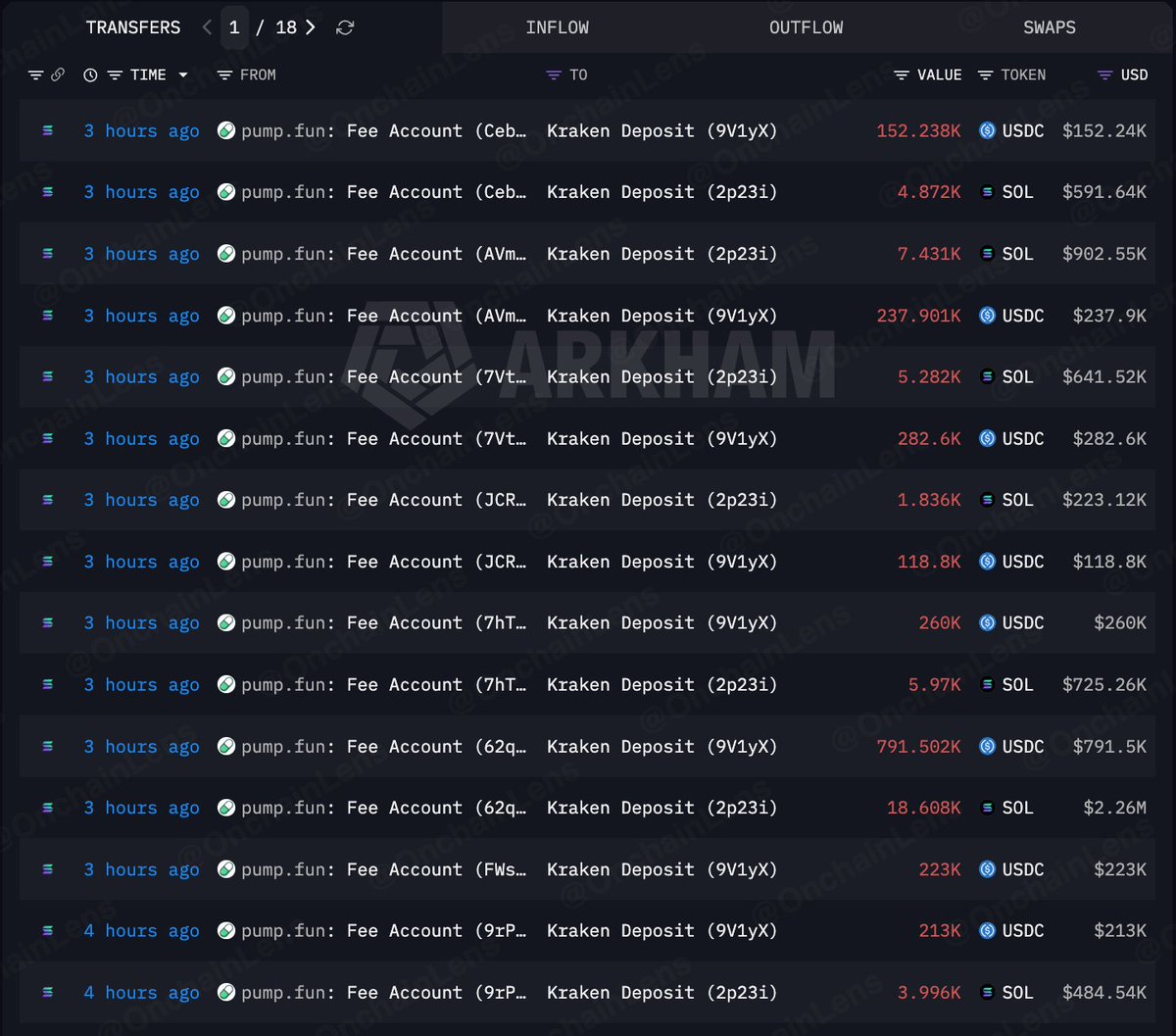The height and width of the screenshot is (1036, 1176).
Task: Open pump.fun Fee Account (JCR… in 1.836K row
Action: click(384, 500)
